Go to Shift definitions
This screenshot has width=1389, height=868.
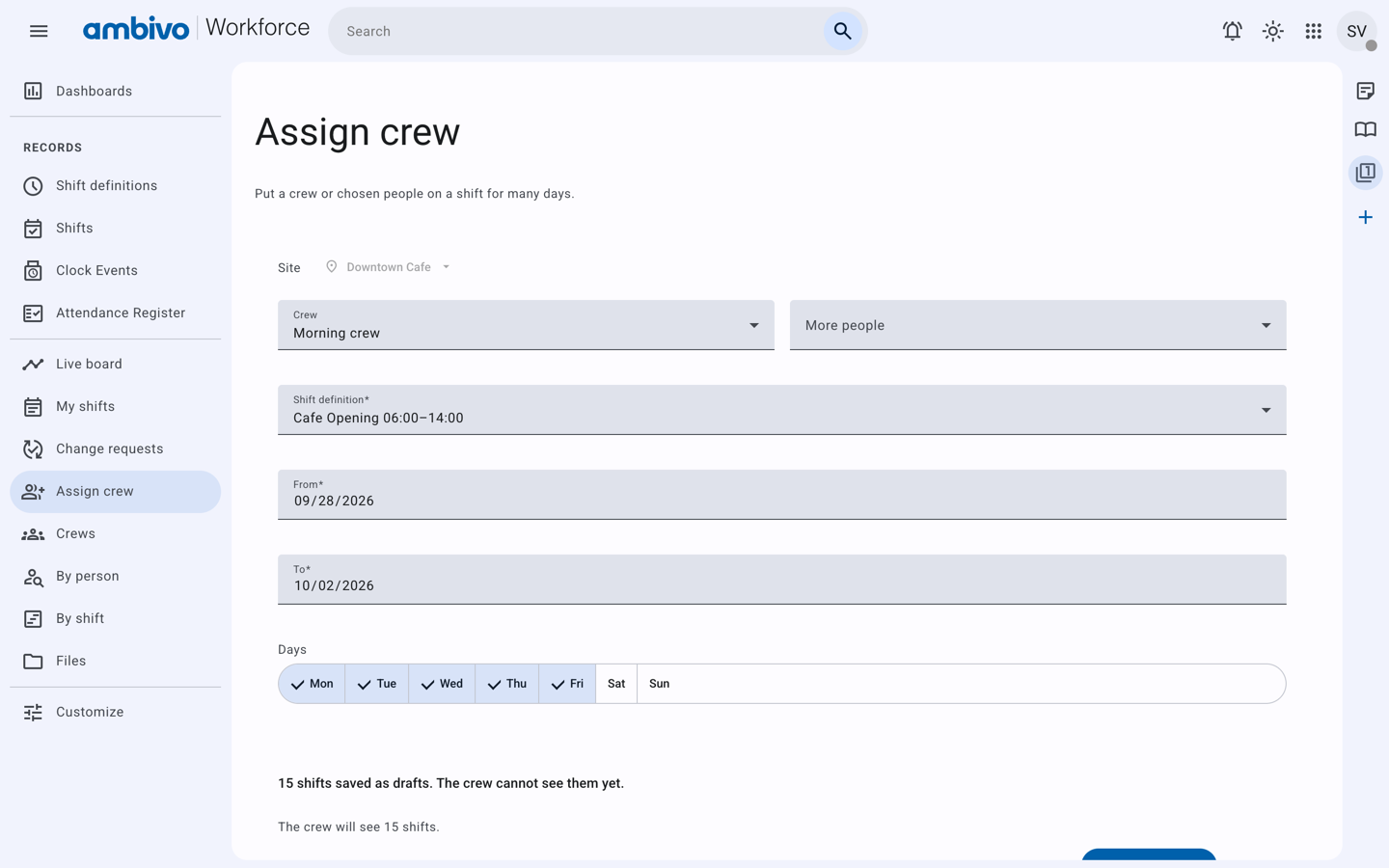(116, 185)
